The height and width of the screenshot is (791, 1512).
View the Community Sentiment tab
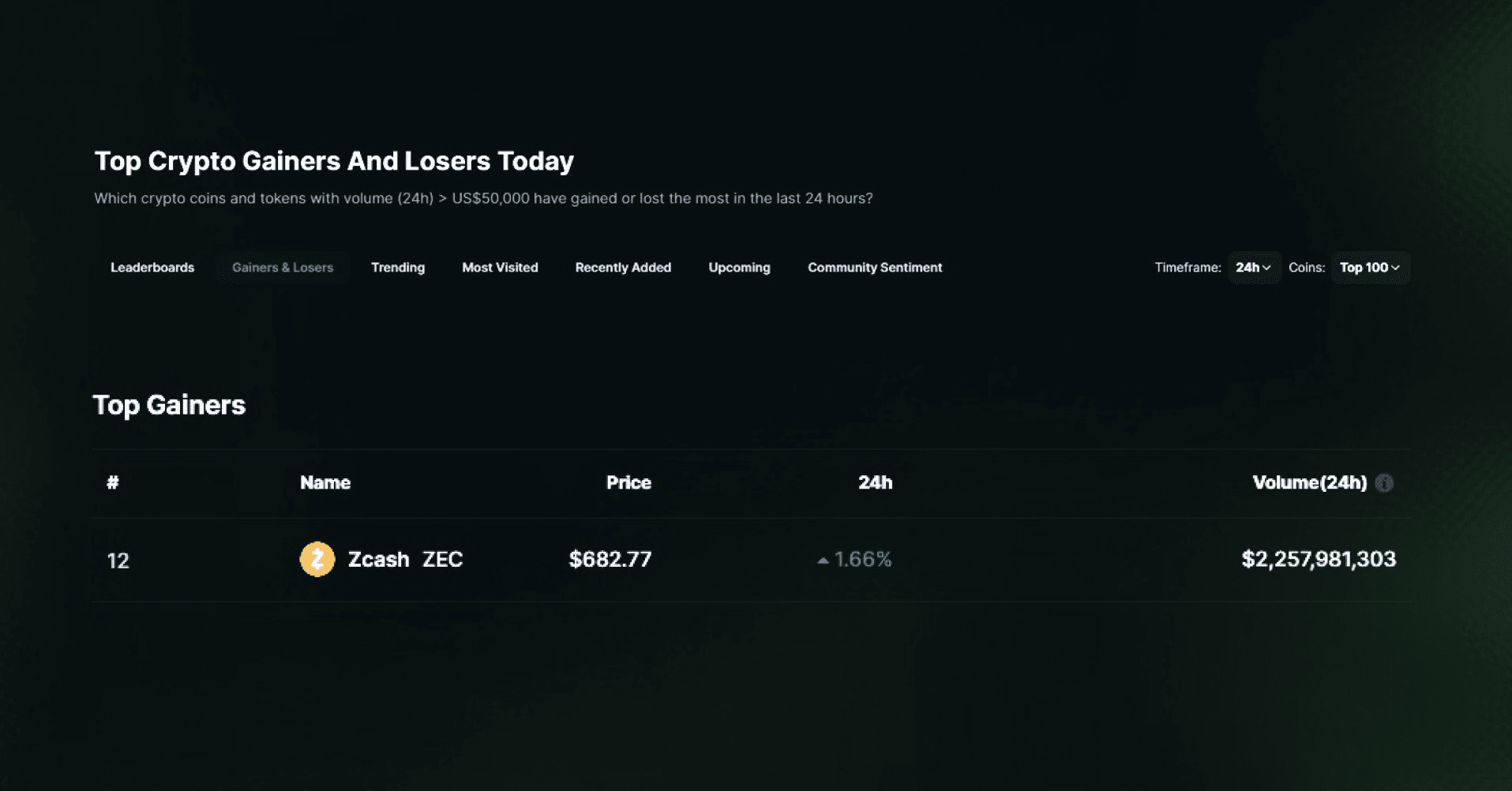pos(875,268)
